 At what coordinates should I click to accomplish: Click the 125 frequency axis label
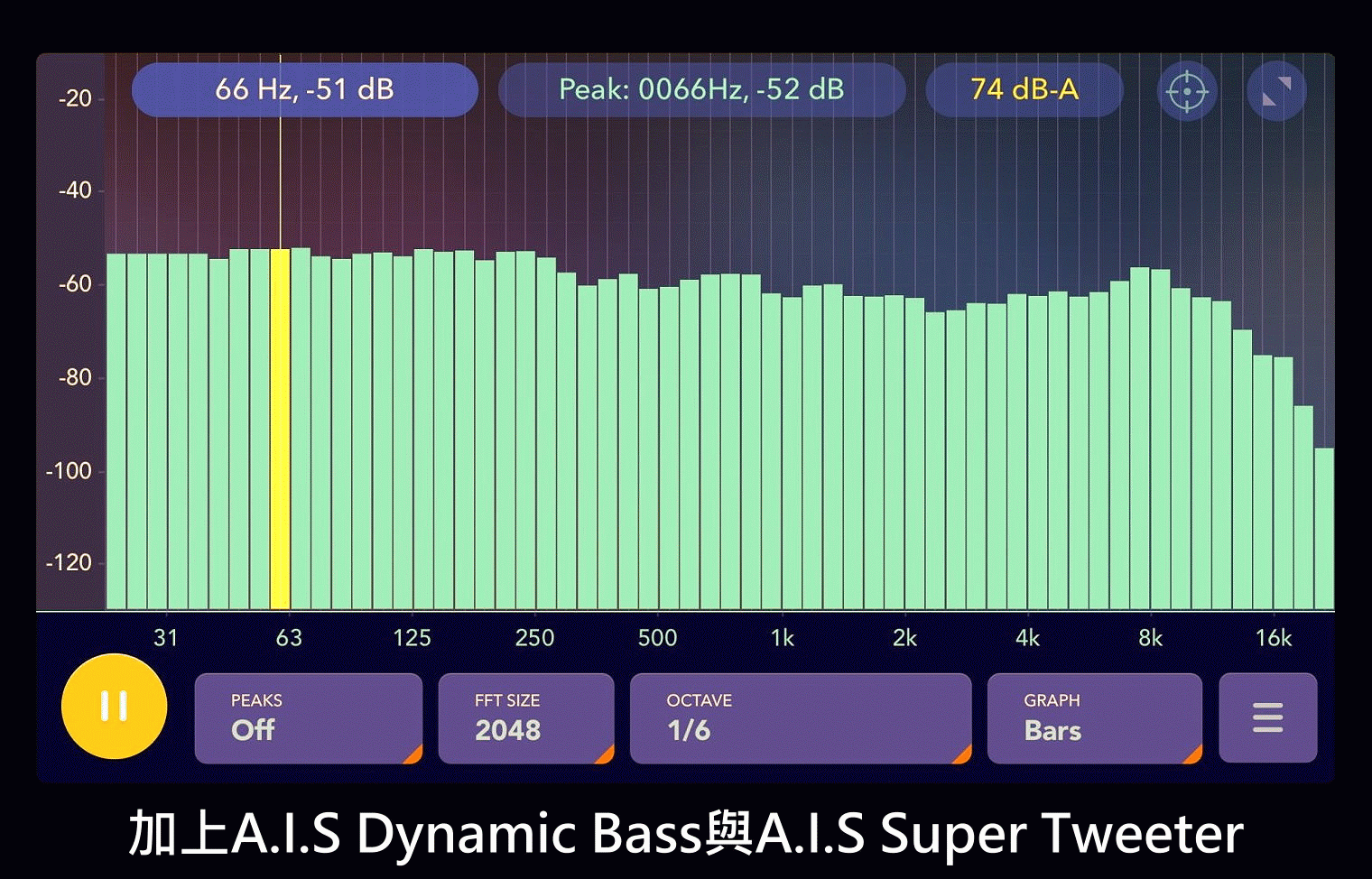[x=412, y=638]
